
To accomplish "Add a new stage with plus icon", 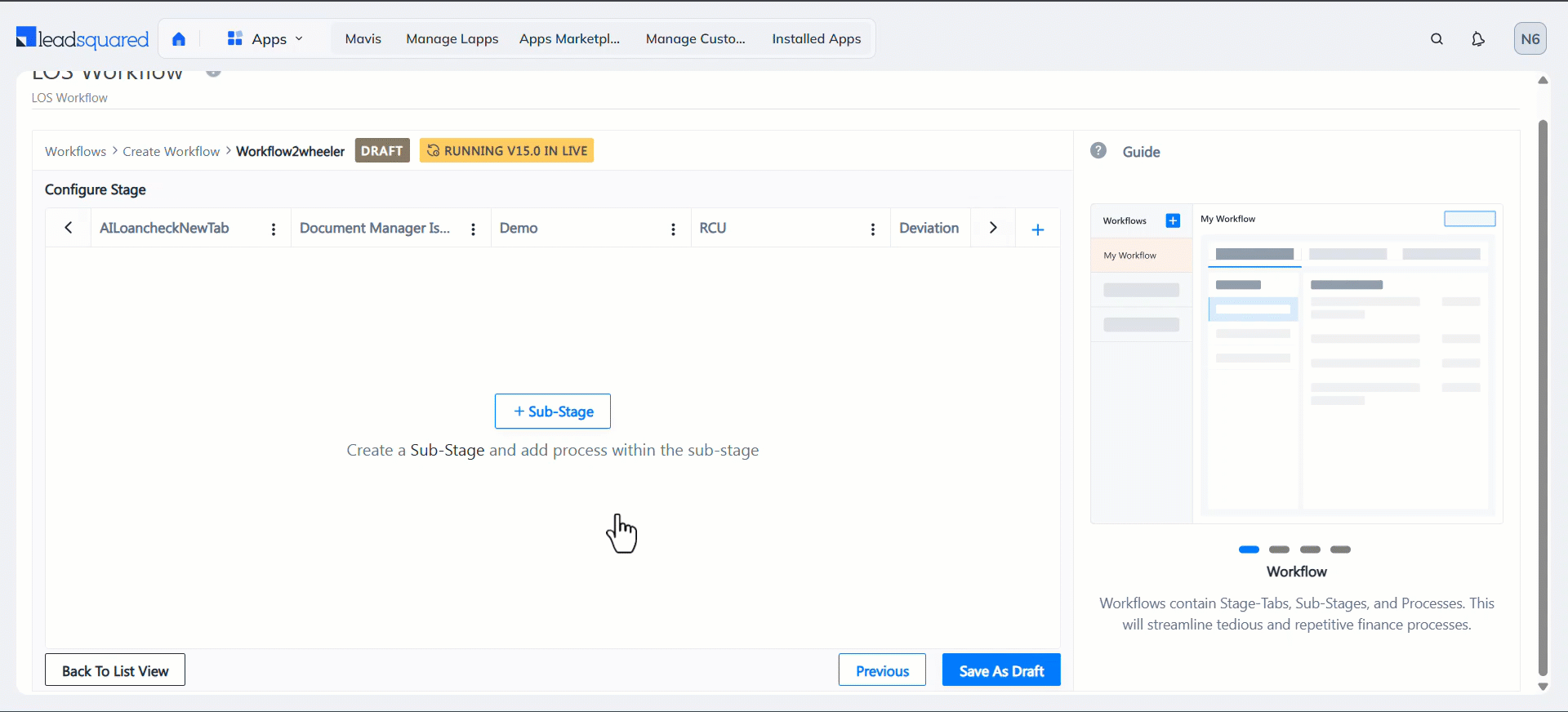I will [x=1037, y=229].
